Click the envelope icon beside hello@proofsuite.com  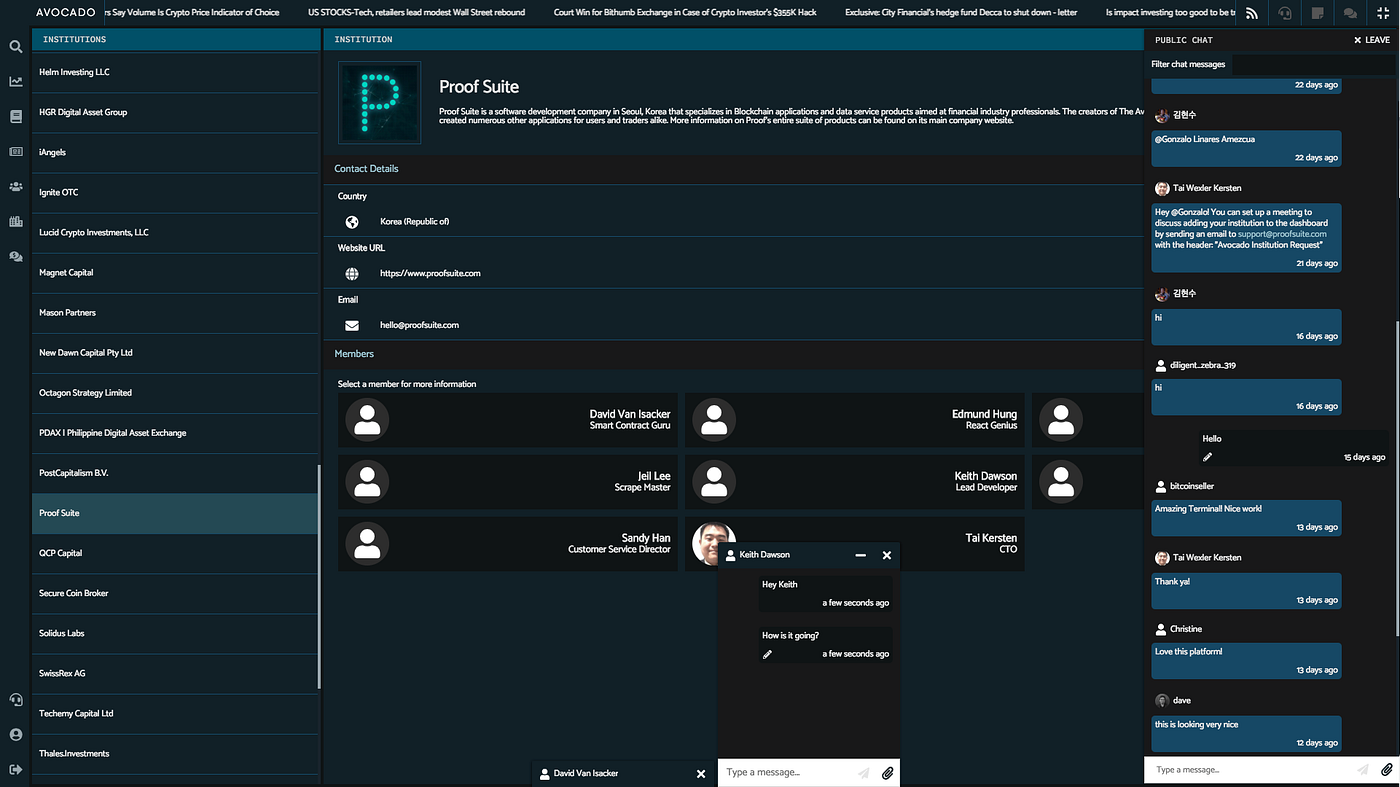(x=352, y=326)
